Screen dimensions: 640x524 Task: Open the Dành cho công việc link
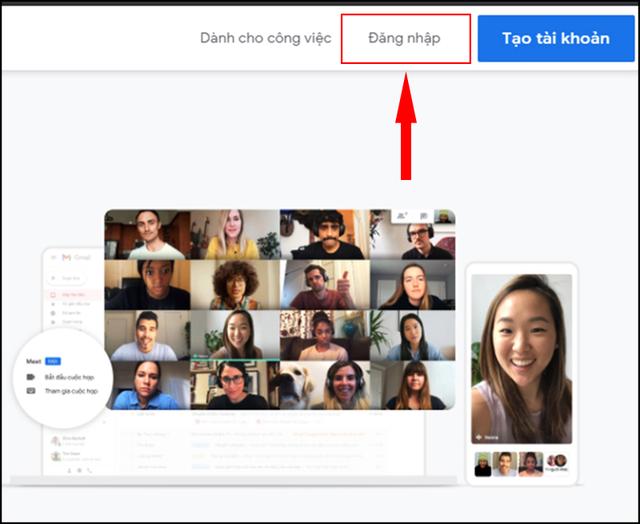265,39
